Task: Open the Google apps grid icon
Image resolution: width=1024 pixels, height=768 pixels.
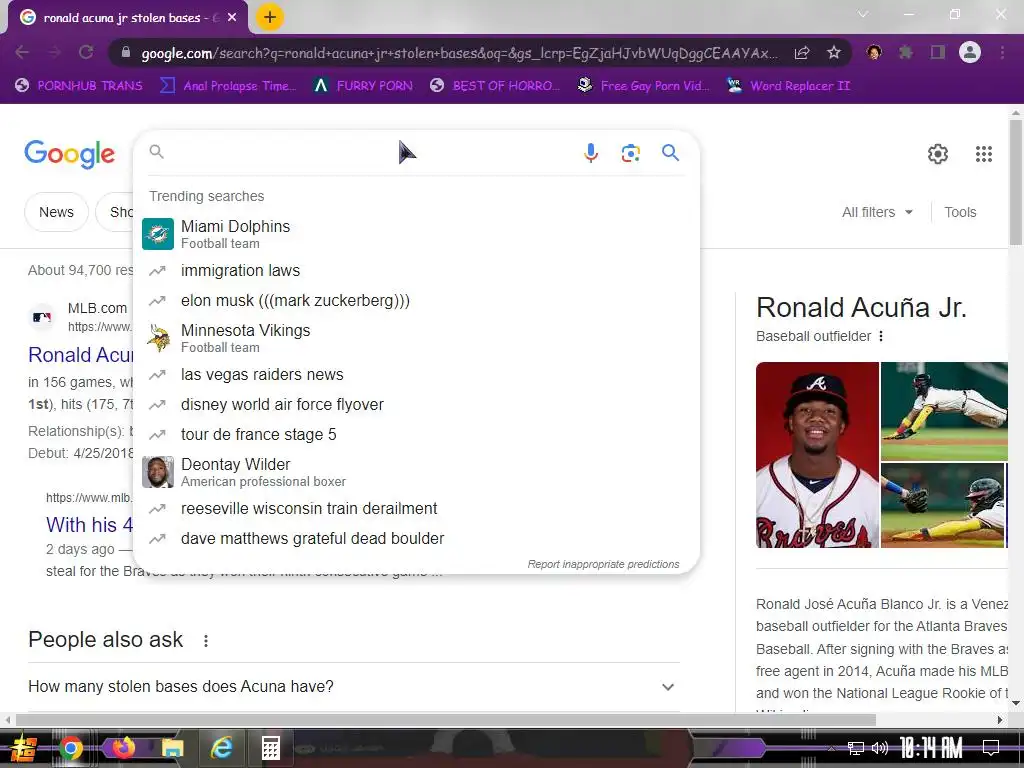Action: coord(984,154)
